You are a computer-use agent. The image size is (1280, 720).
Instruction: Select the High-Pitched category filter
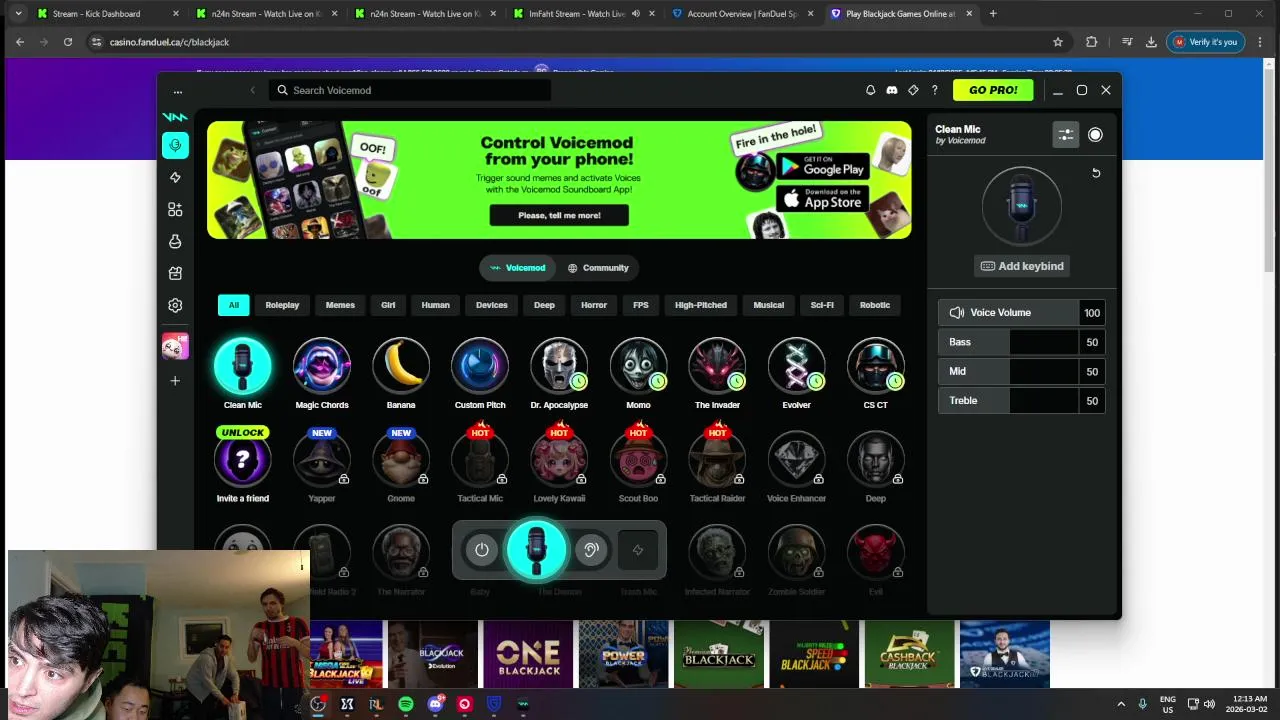click(701, 305)
